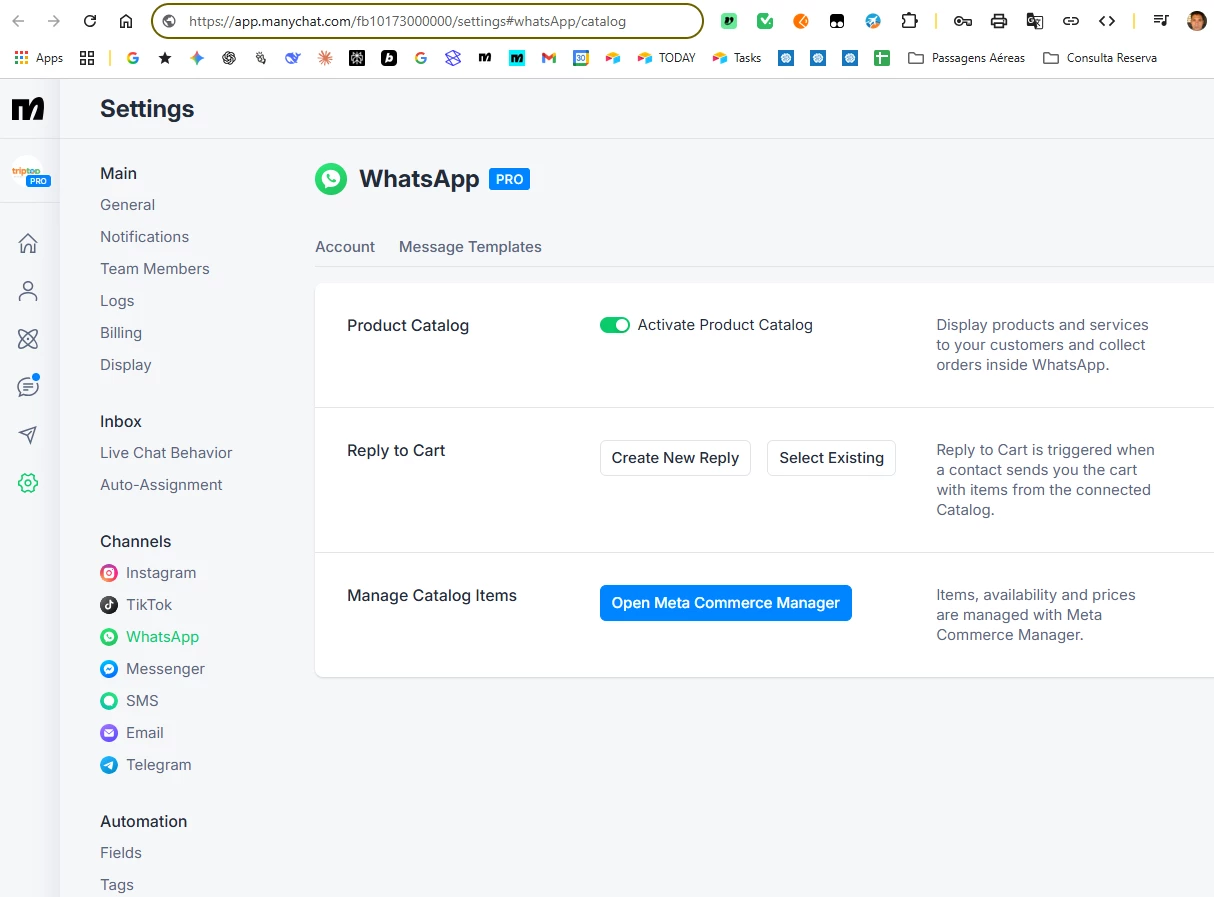Click the translate icon in browser toolbar
1214x897 pixels.
coord(1035,21)
